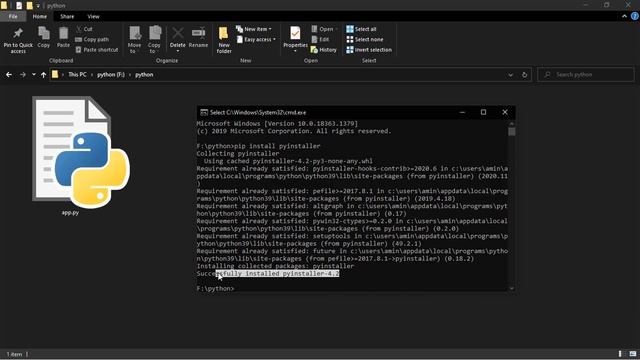640x360 pixels.
Task: Select the app.py file
Action: (81, 156)
